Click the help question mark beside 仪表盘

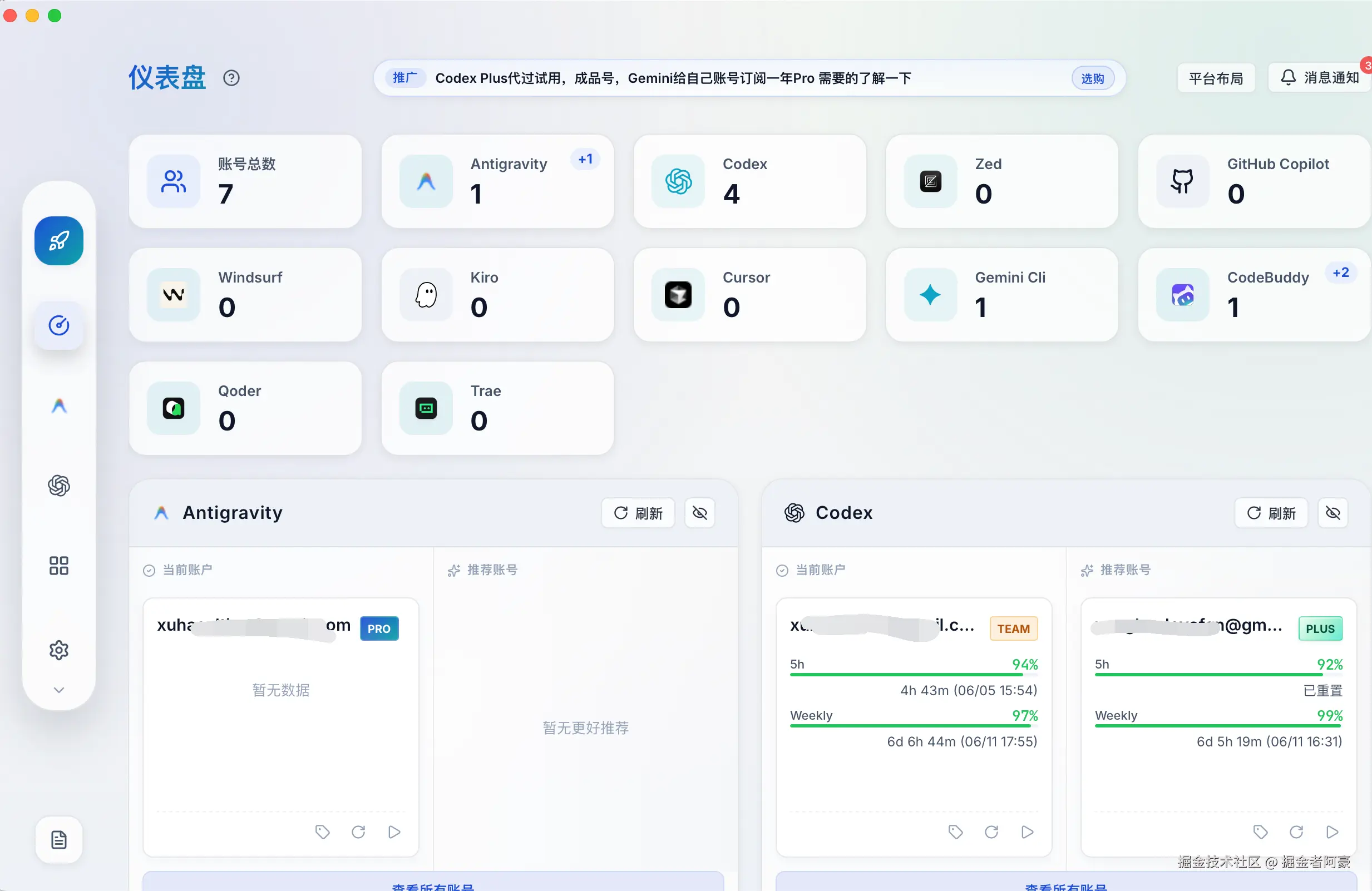[231, 78]
